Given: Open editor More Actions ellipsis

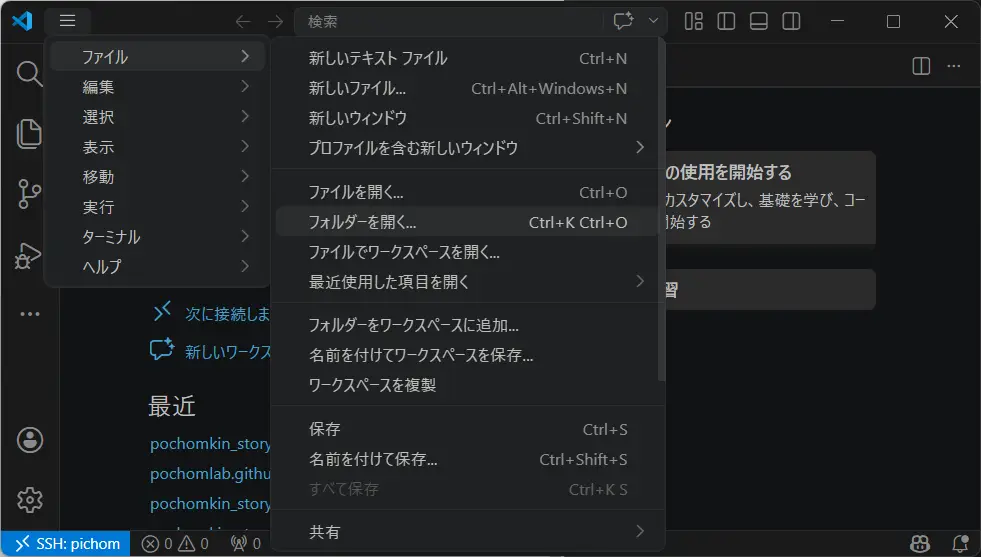Looking at the screenshot, I should coord(953,66).
